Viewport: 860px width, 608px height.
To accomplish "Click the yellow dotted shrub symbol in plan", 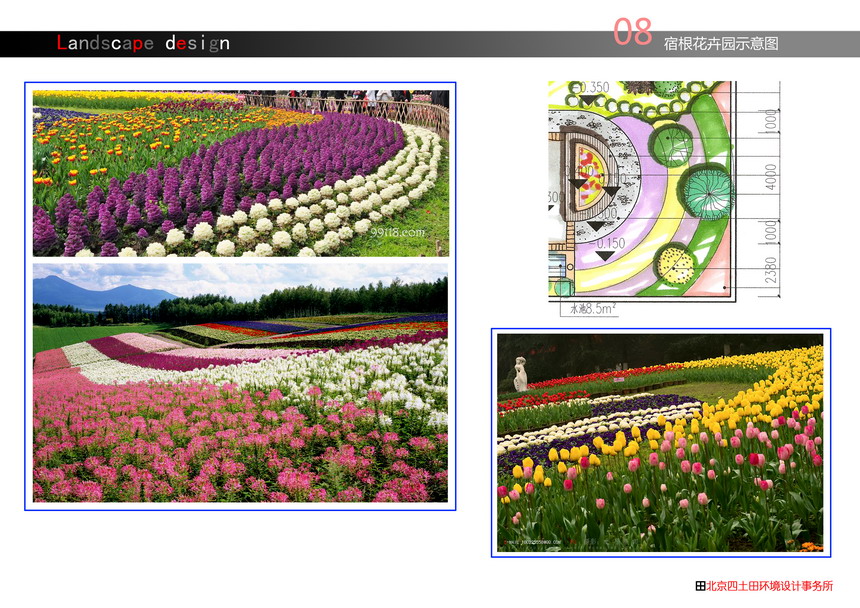I will pos(675,264).
